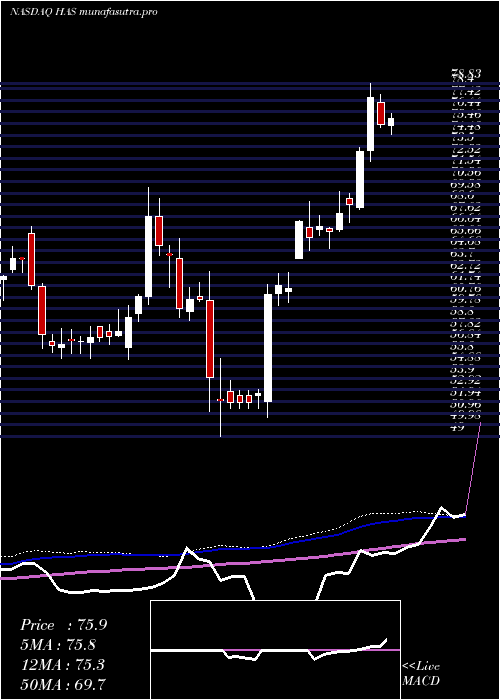Select the '12MA : 75.3' value

(x=62, y=664)
